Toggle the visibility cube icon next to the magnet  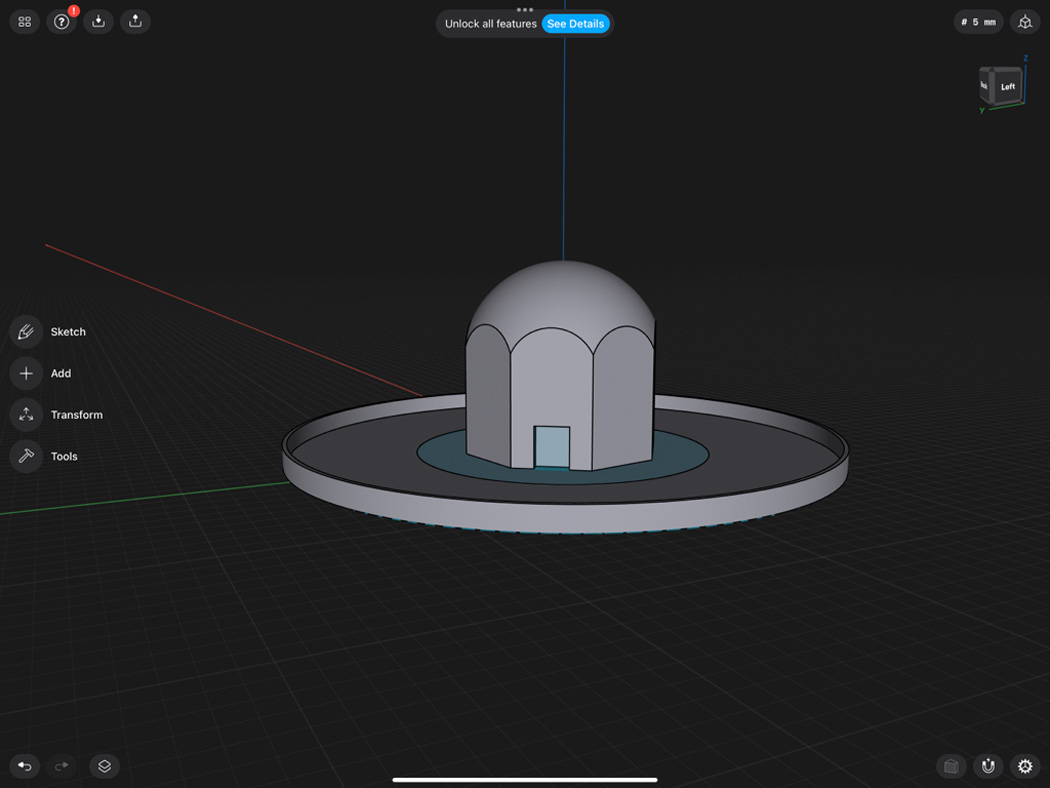point(951,766)
